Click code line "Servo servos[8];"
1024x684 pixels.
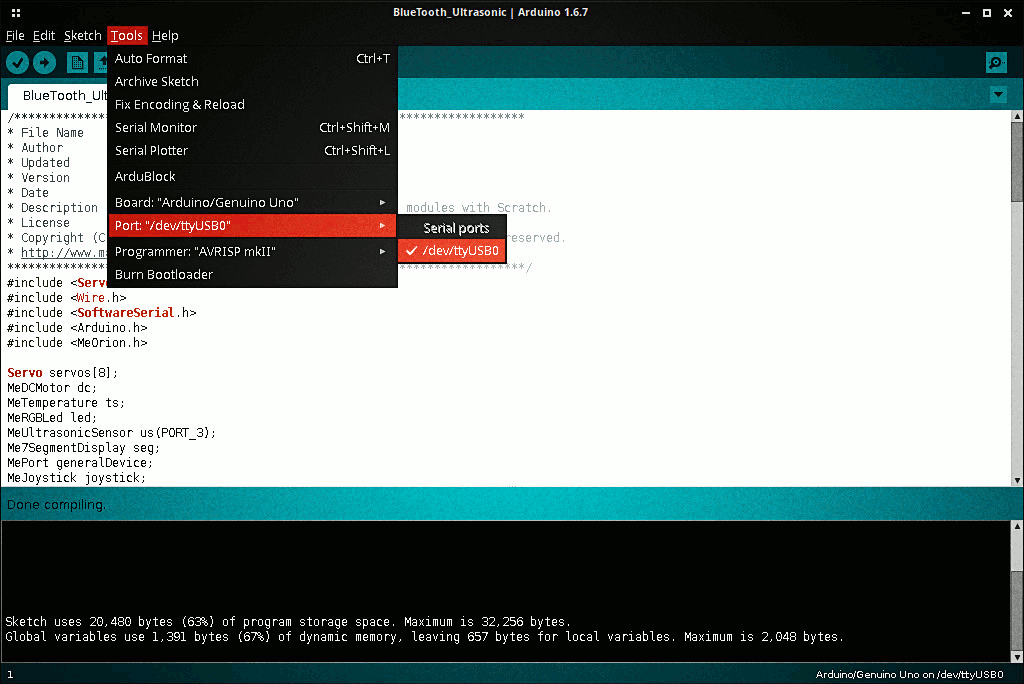(x=63, y=372)
